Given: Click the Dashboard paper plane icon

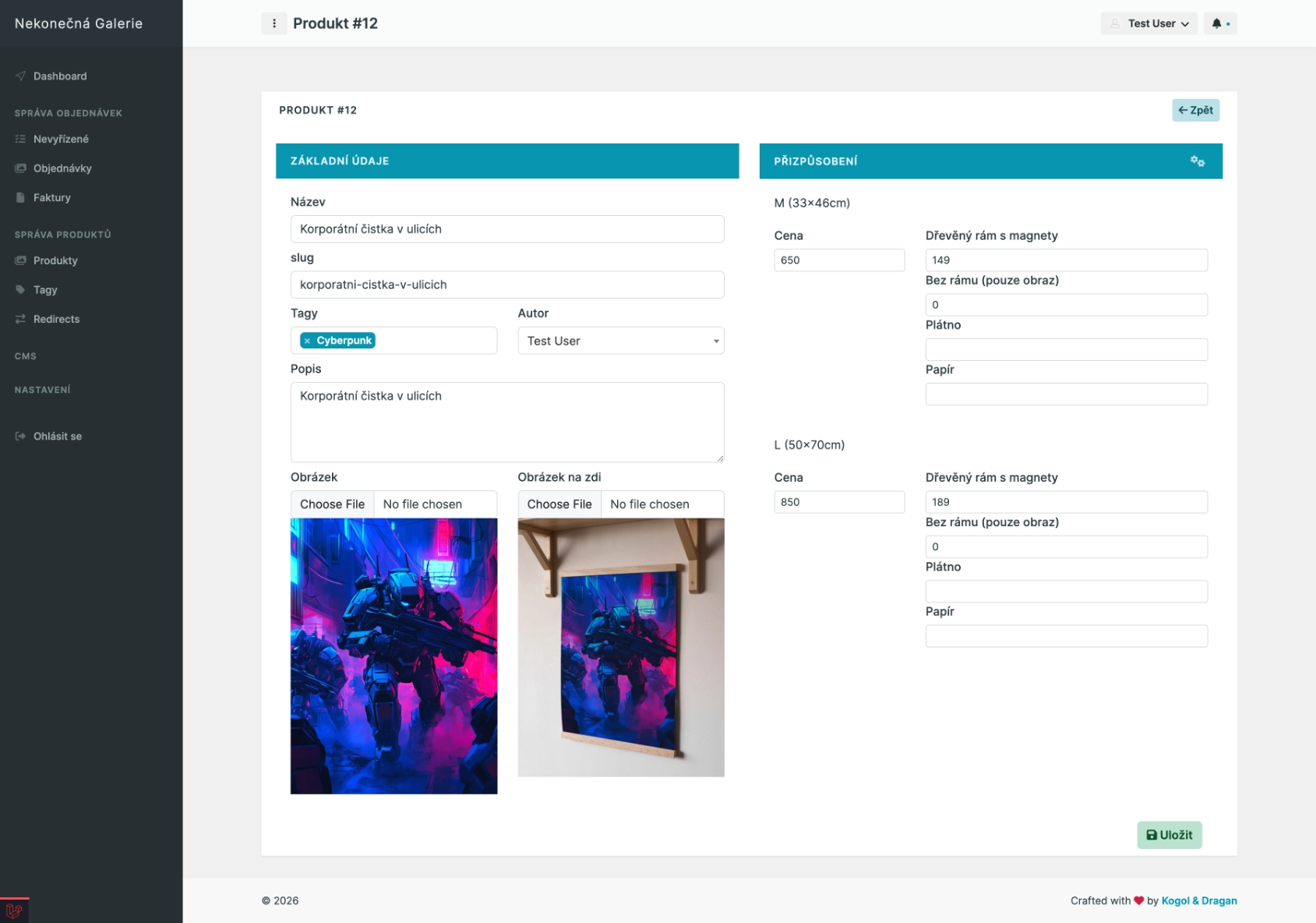Looking at the screenshot, I should point(20,76).
